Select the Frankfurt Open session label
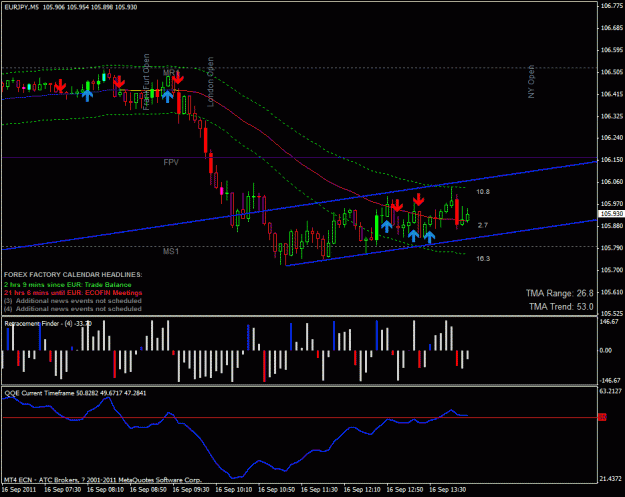Image resolution: width=625 pixels, height=497 pixels. point(146,82)
